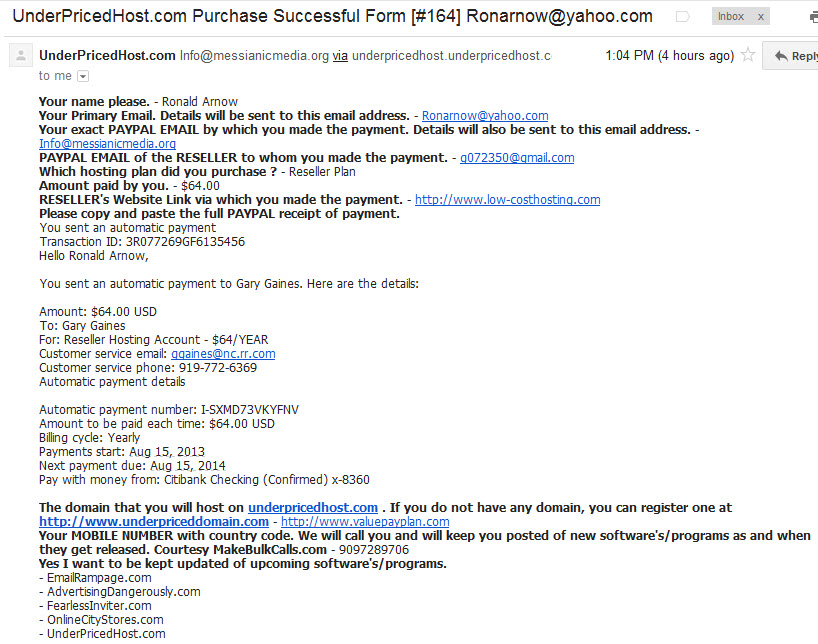Viewport: 818px width, 644px height.
Task: Click the print icon at top right
Action: 813,17
